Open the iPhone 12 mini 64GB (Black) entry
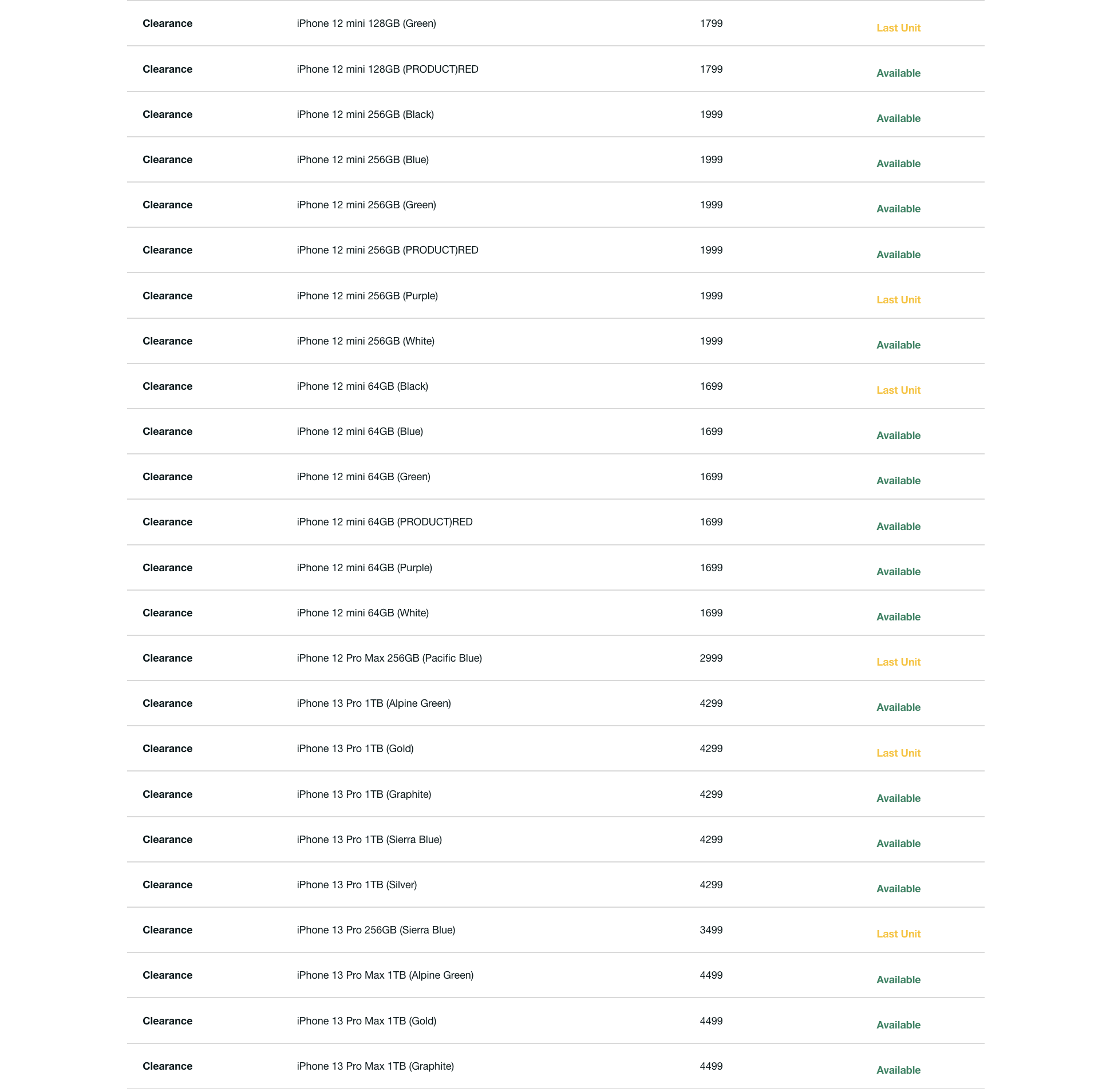 click(x=362, y=386)
